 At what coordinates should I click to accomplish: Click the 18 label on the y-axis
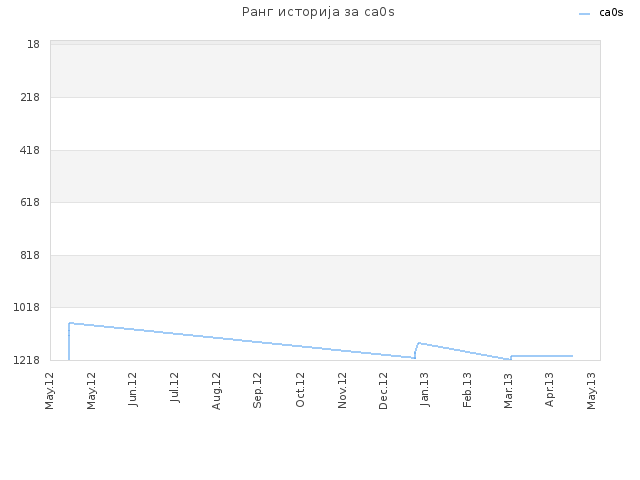[x=33, y=44]
